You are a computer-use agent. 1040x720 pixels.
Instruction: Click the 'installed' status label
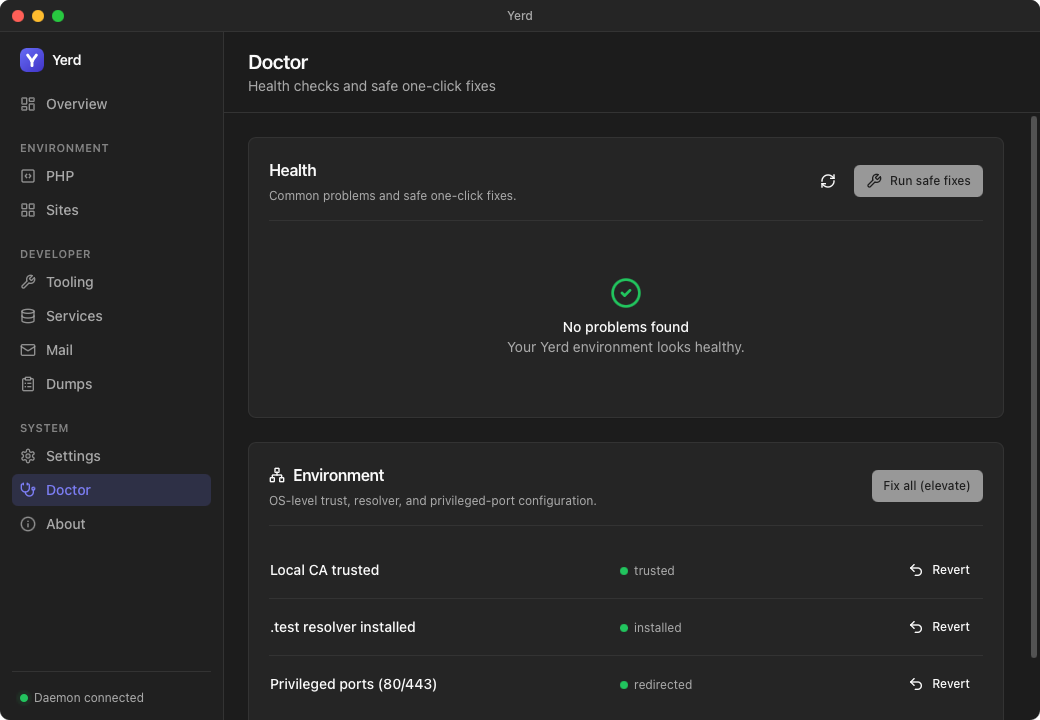click(657, 628)
